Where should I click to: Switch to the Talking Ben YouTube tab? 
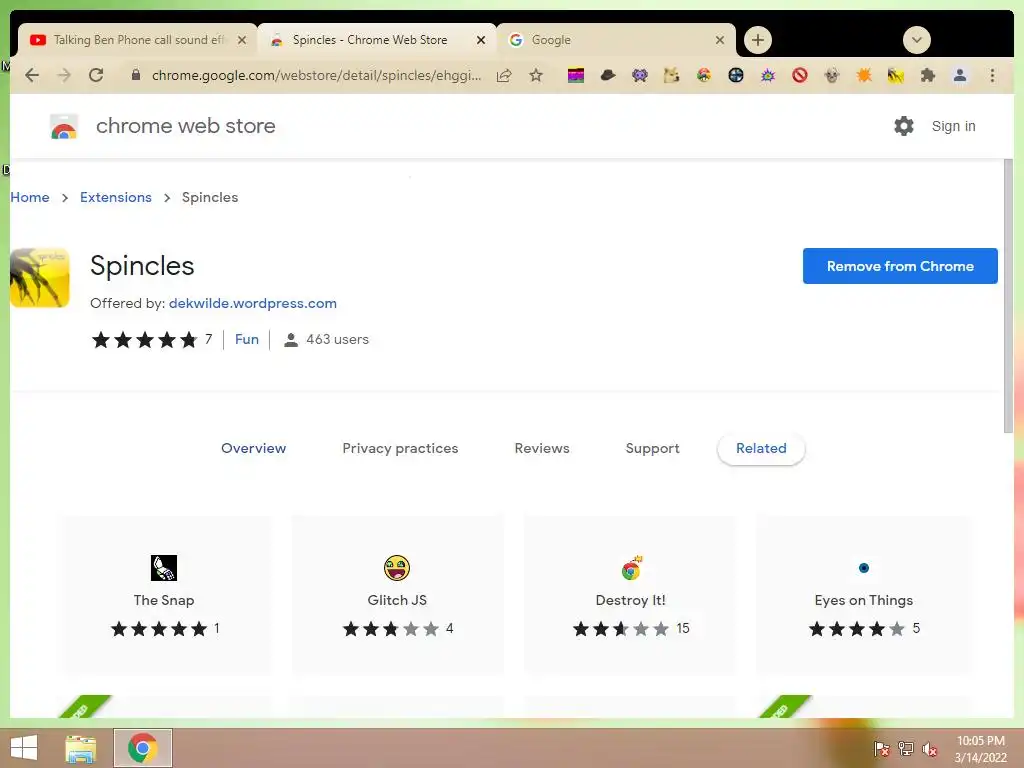coord(137,40)
